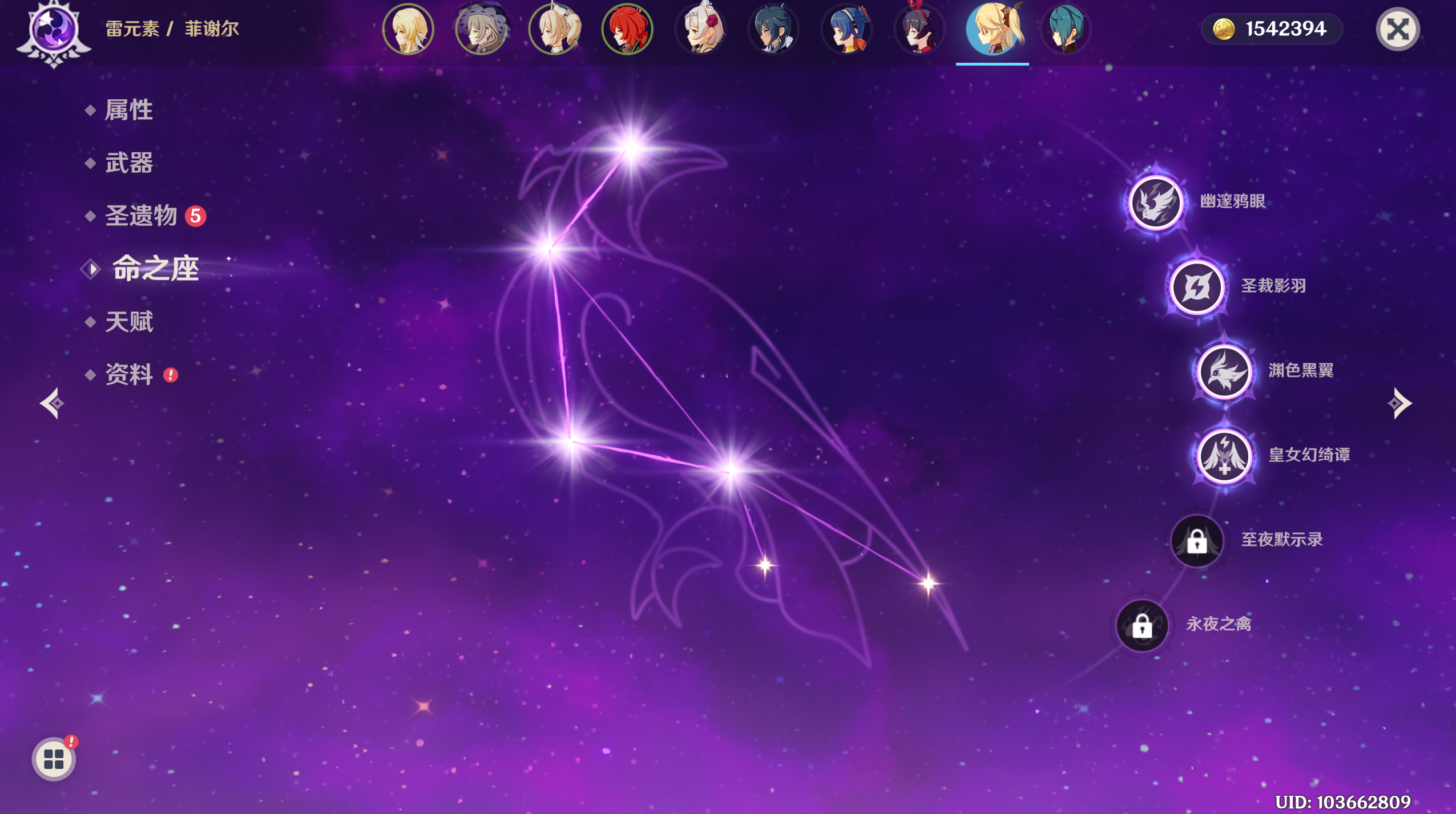Select the first blonde traveler character portrait
Viewport: 1456px width, 814px height.
click(x=408, y=29)
